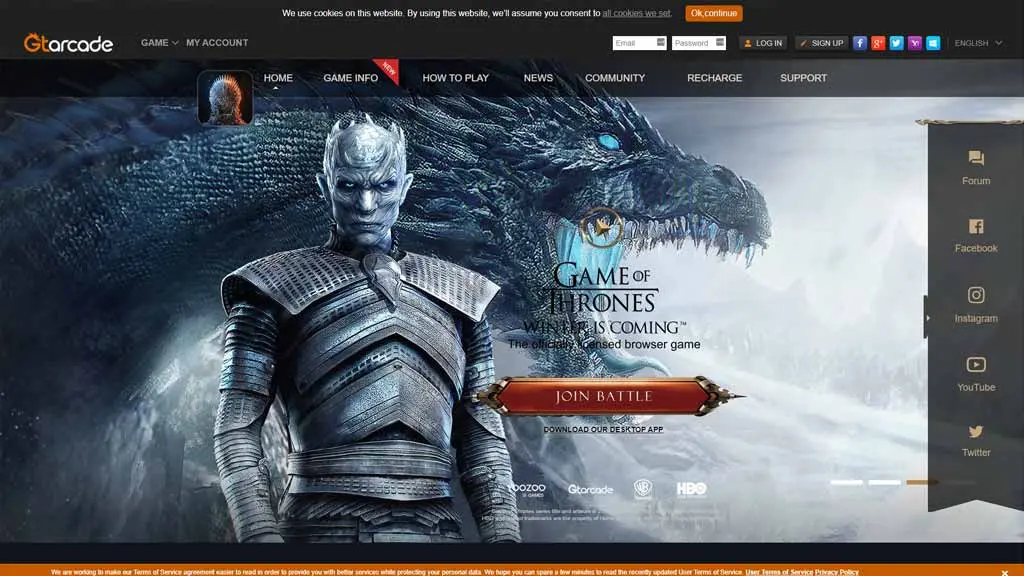
Task: Open User Terms of Service Privacy Policy link
Action: (x=802, y=572)
